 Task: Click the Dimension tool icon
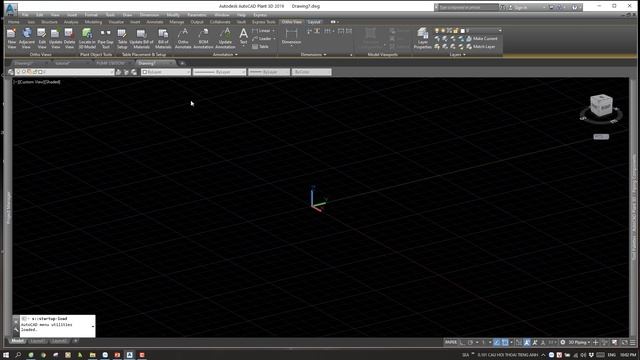point(291,36)
